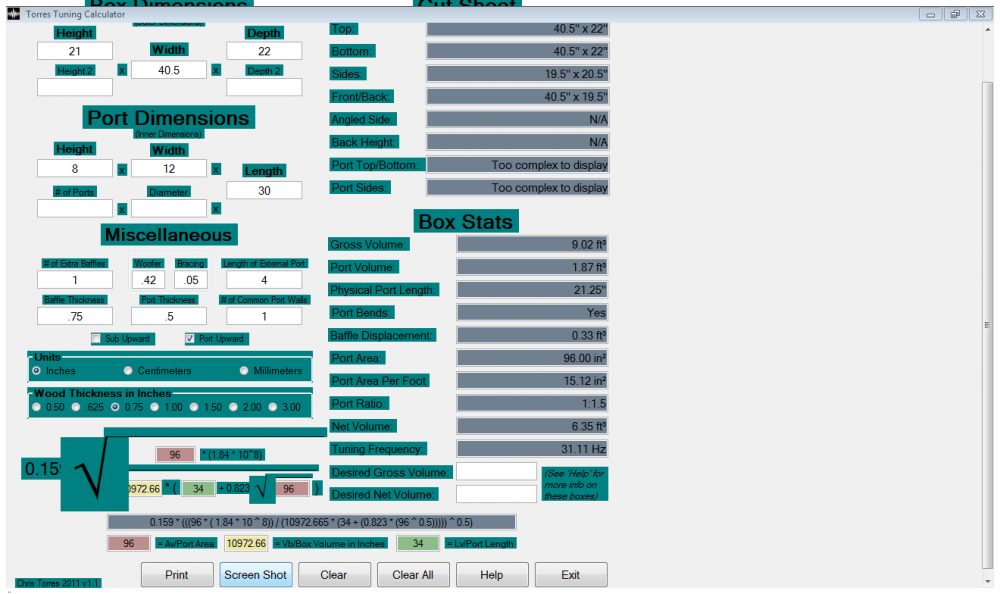Switch units to Centimeters
Image resolution: width=1000 pixels, height=594 pixels.
pyautogui.click(x=128, y=371)
